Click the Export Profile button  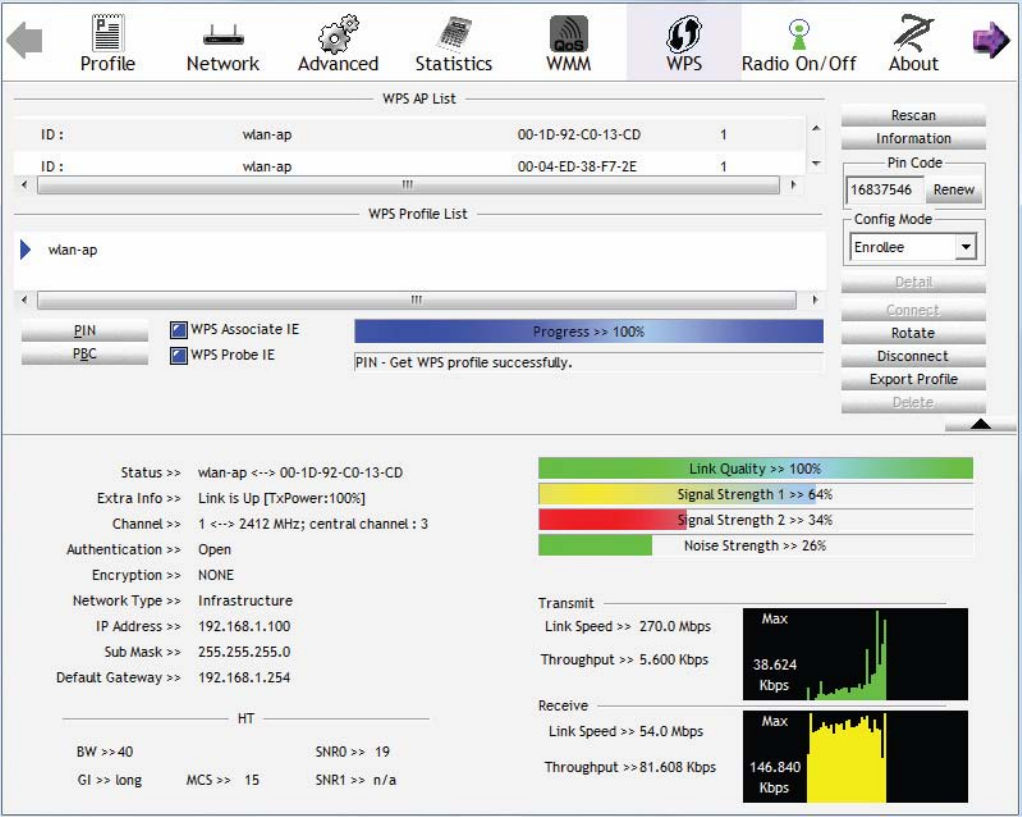(913, 379)
